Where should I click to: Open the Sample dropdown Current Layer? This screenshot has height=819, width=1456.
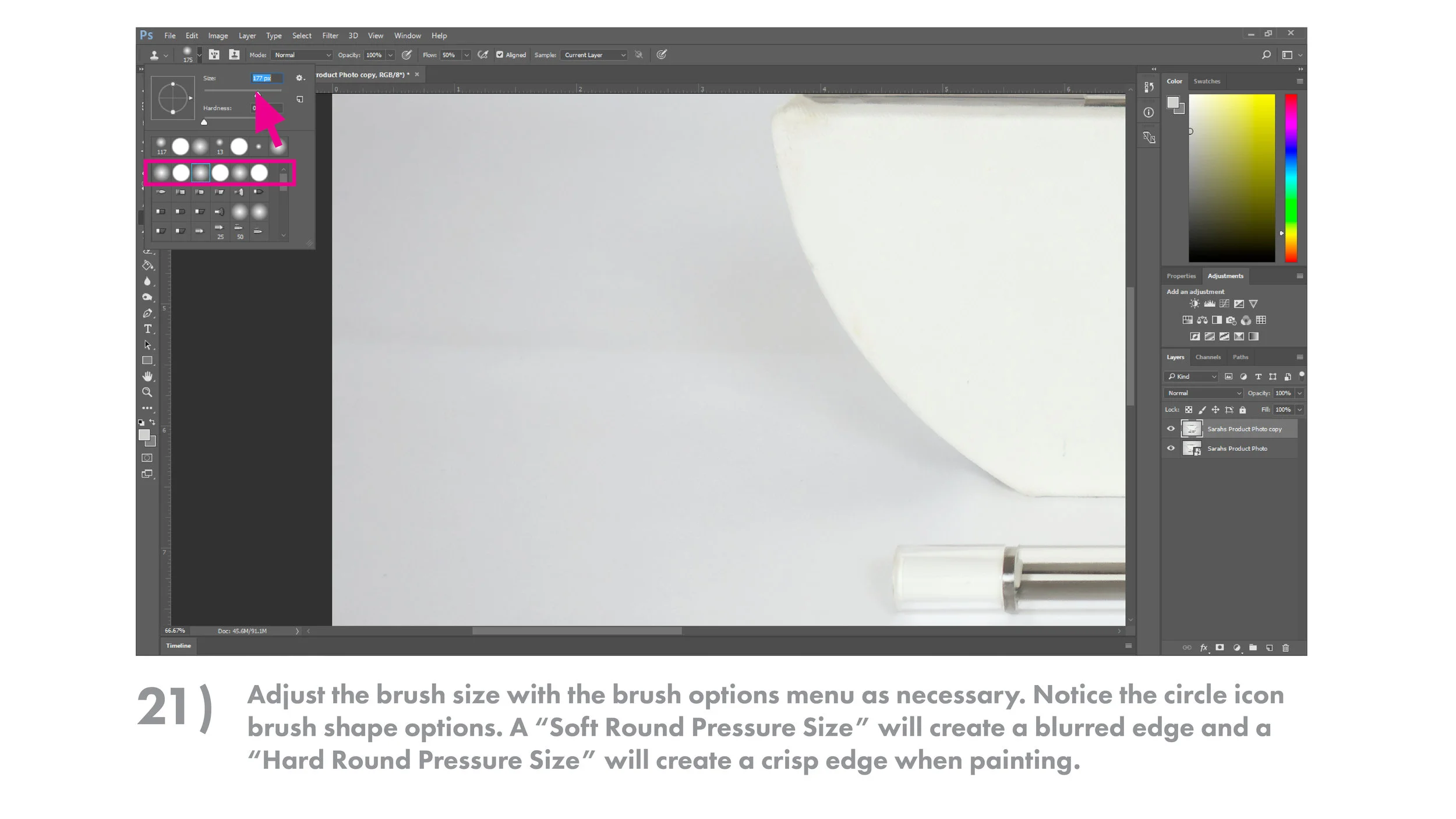point(595,55)
